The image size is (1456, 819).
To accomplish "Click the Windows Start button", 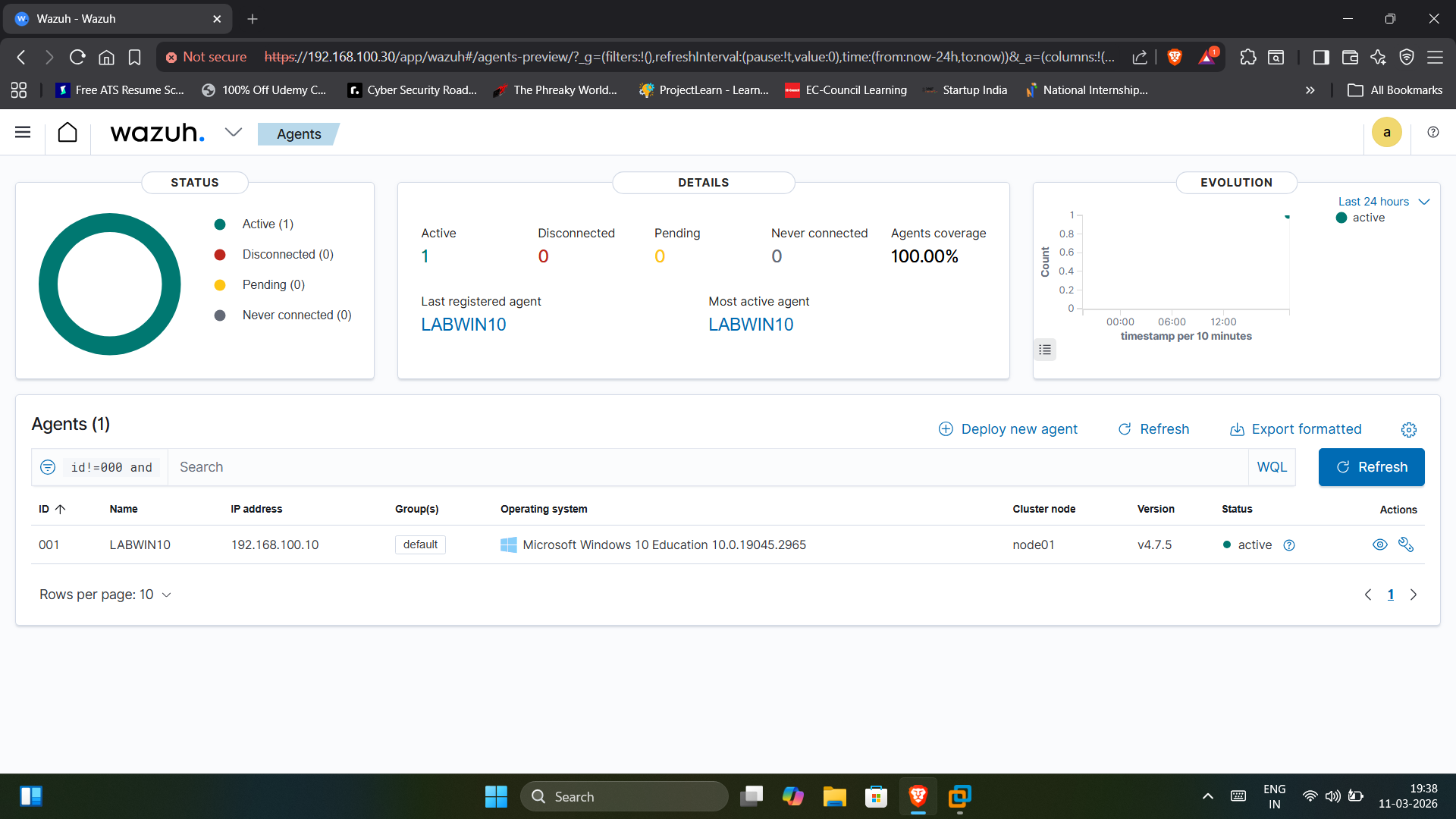I will tap(496, 796).
